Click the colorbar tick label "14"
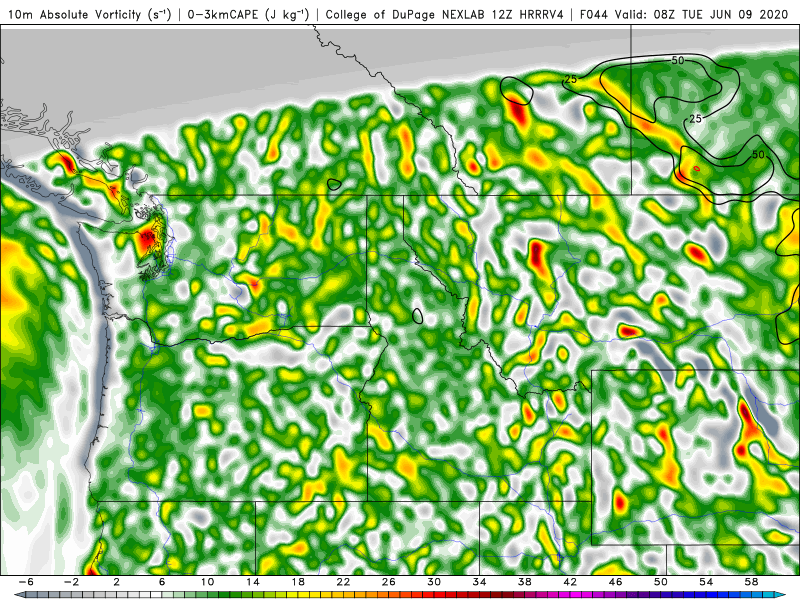The image size is (800, 600). tap(253, 582)
